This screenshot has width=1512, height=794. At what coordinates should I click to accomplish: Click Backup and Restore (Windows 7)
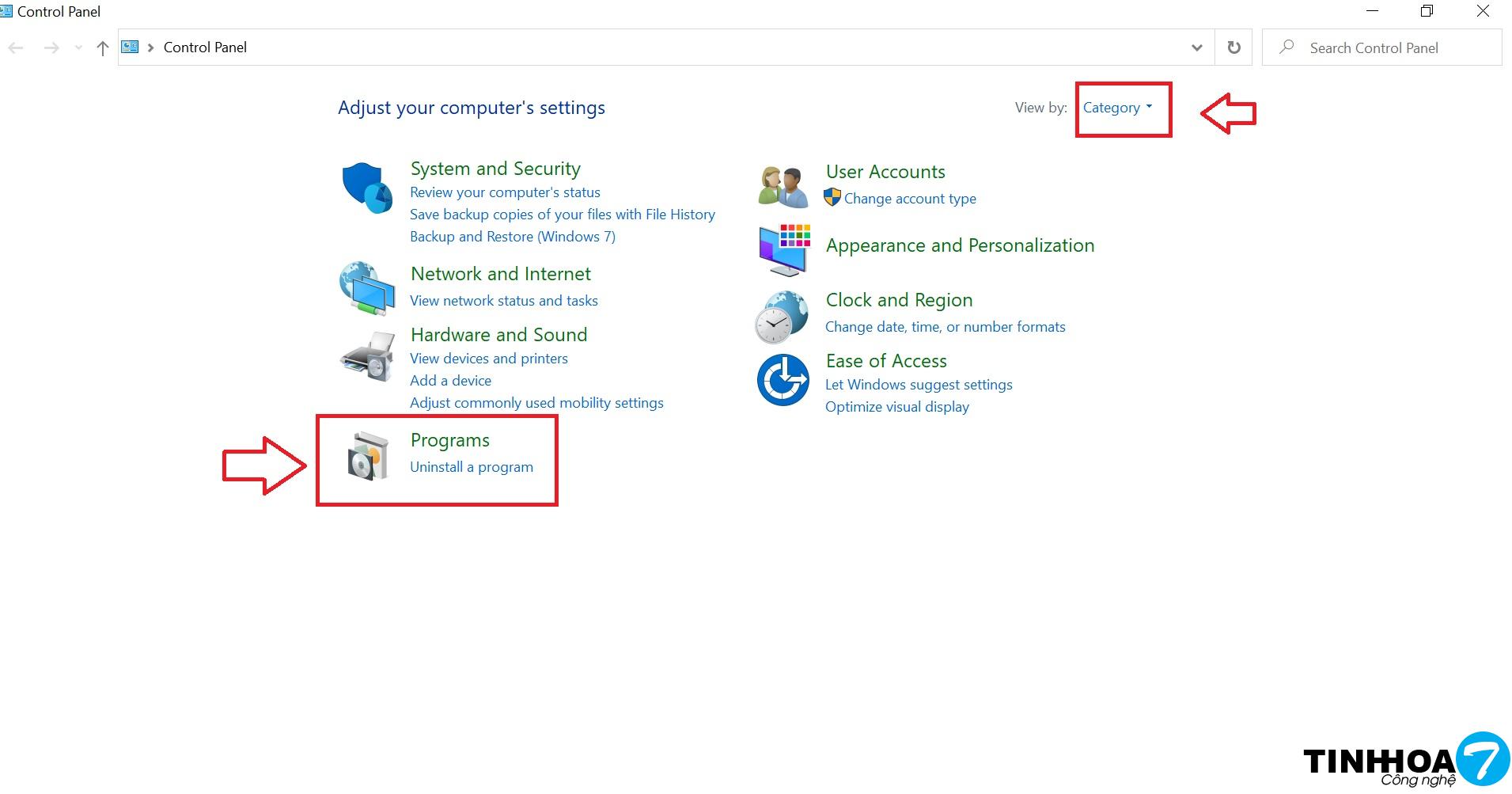tap(512, 237)
